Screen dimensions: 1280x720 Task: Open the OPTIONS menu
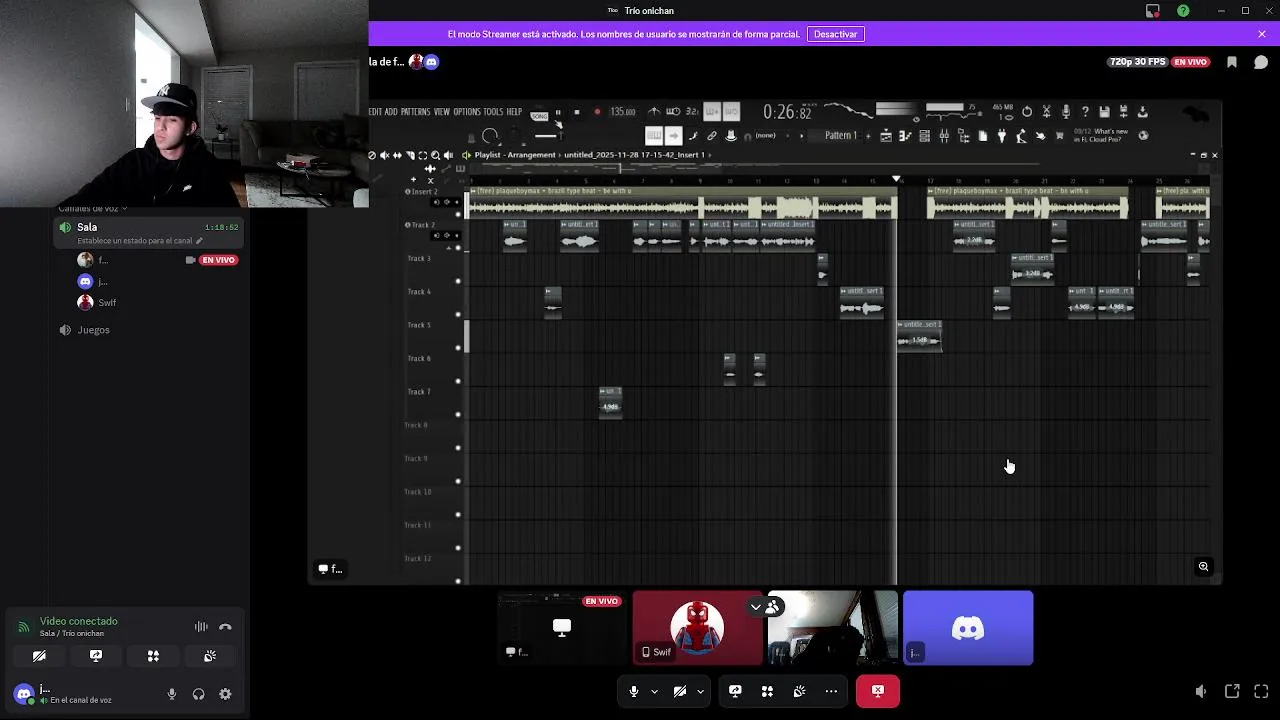point(467,112)
